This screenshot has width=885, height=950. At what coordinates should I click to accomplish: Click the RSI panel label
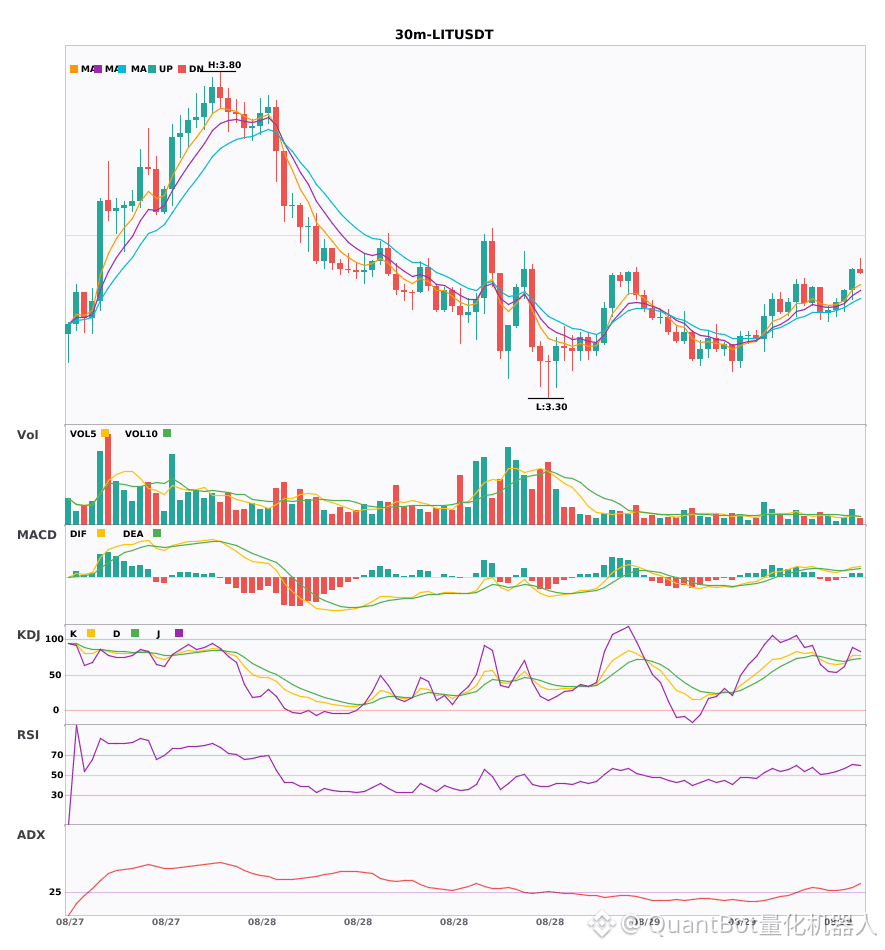coord(28,735)
